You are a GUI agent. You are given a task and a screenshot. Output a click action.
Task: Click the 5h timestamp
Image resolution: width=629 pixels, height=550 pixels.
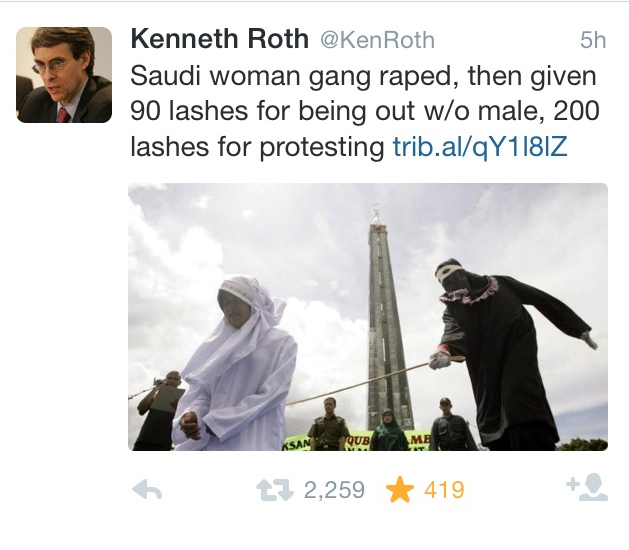click(x=592, y=41)
